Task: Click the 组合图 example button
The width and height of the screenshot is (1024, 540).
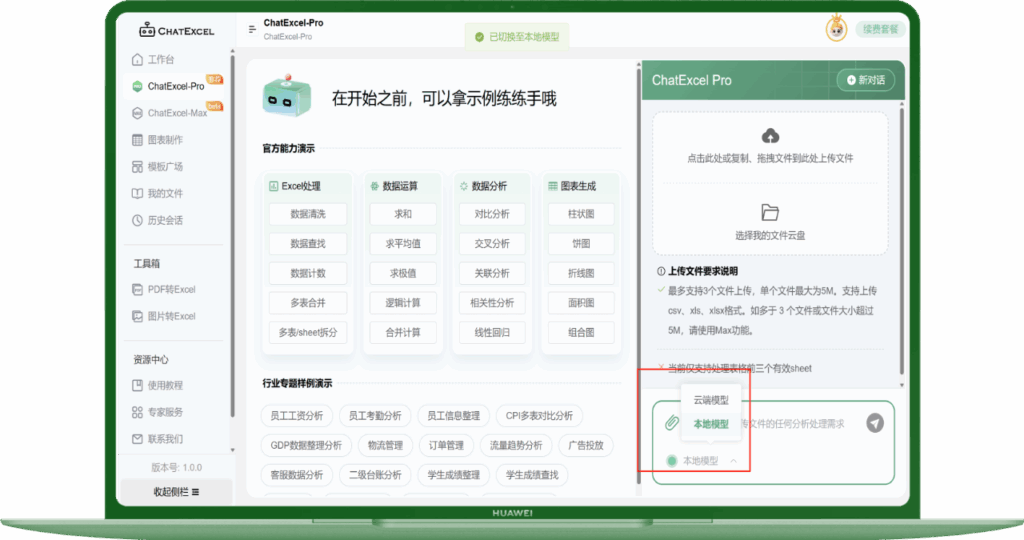Action: 581,332
